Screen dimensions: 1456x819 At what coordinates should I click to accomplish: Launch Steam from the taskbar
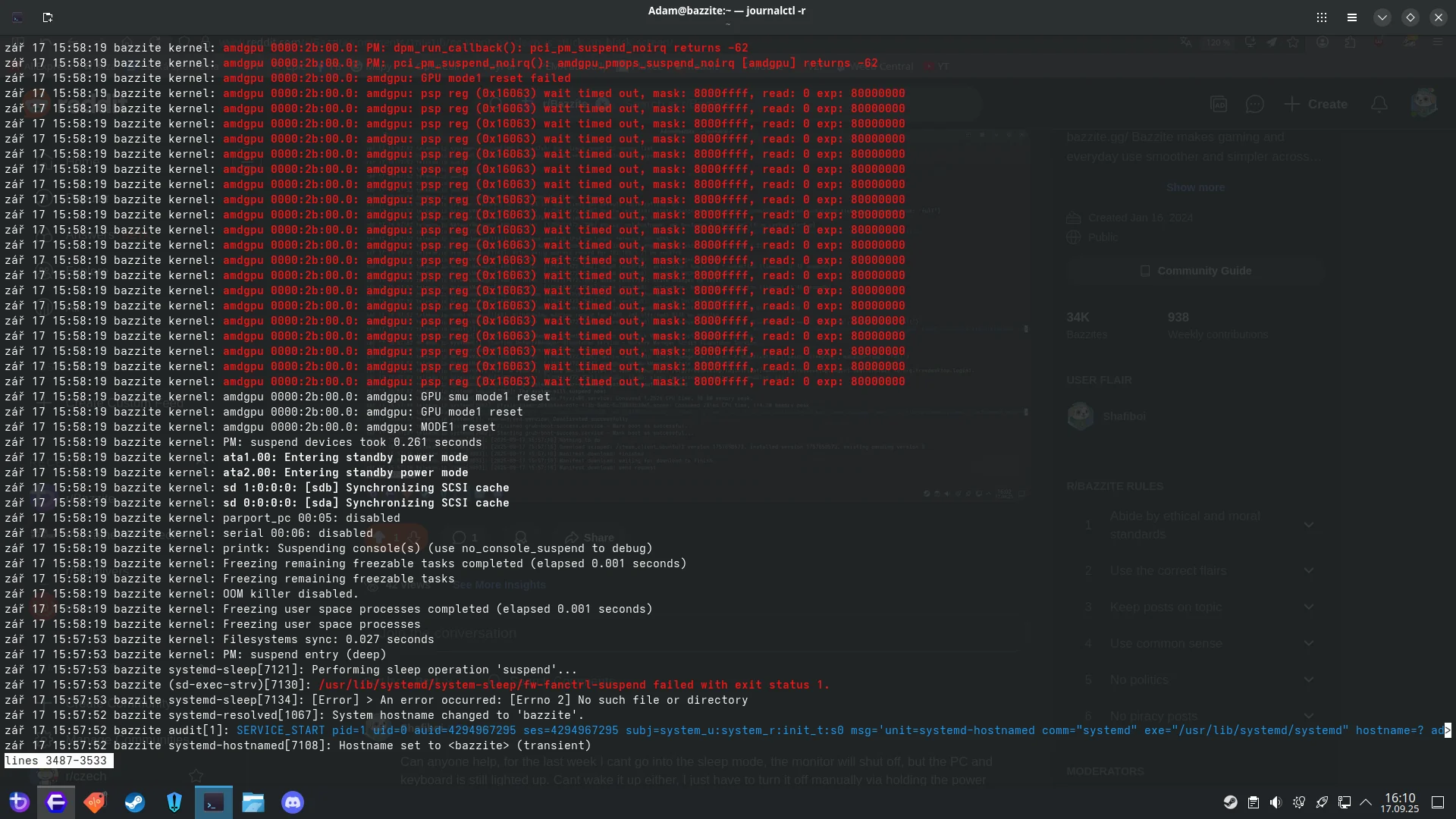pyautogui.click(x=134, y=802)
